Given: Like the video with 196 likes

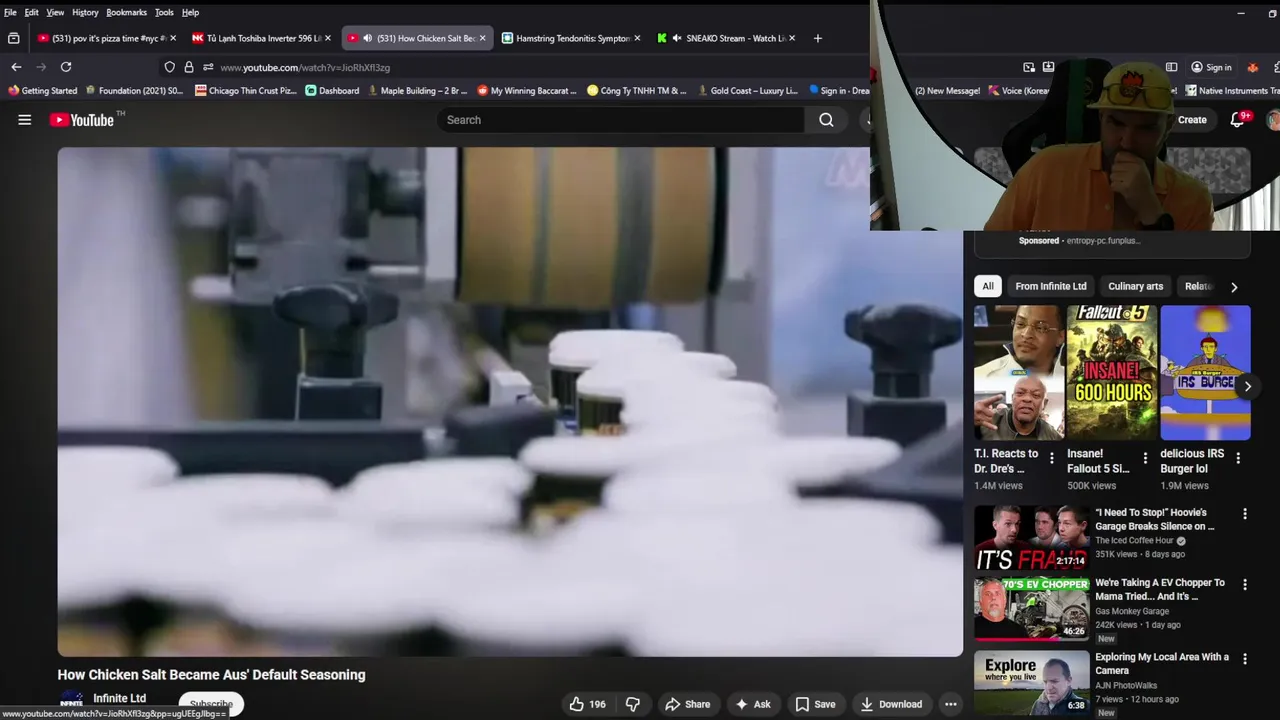Looking at the screenshot, I should coord(588,704).
